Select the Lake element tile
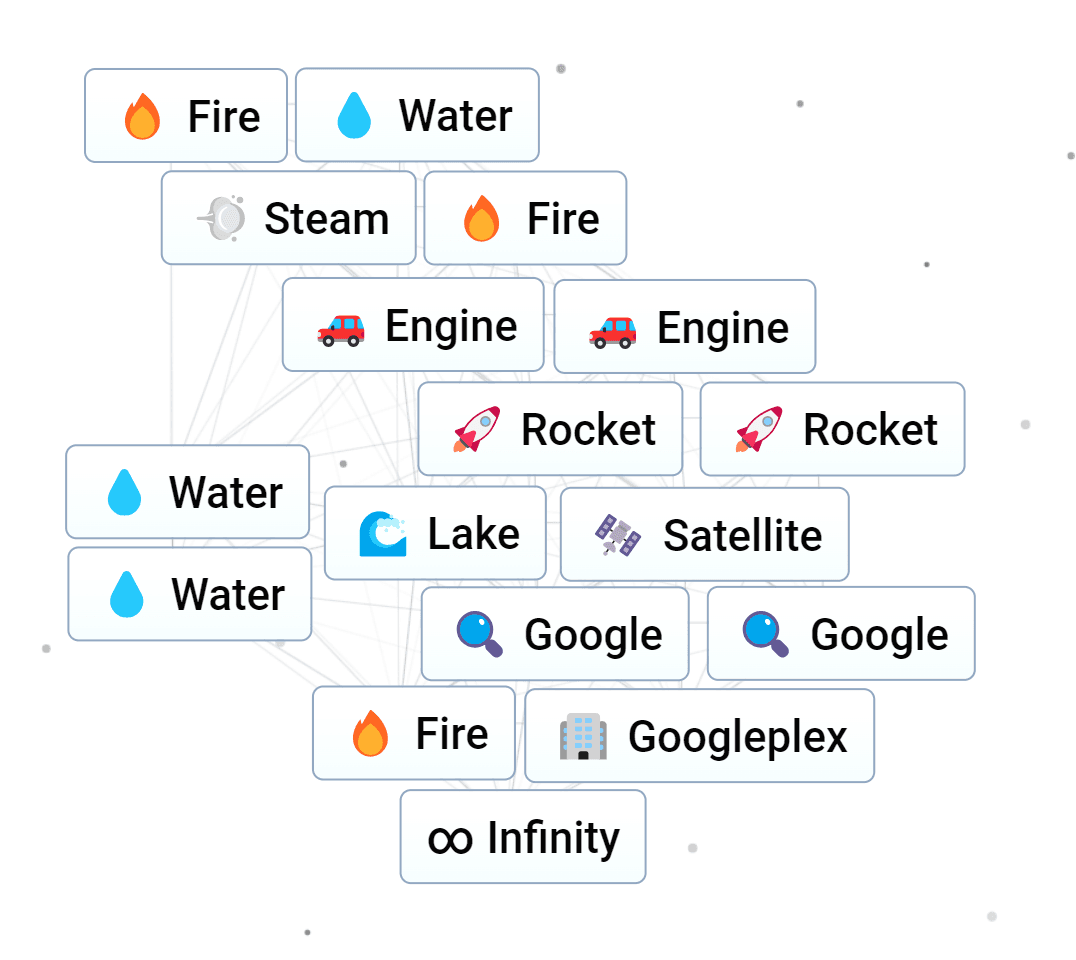 435,533
